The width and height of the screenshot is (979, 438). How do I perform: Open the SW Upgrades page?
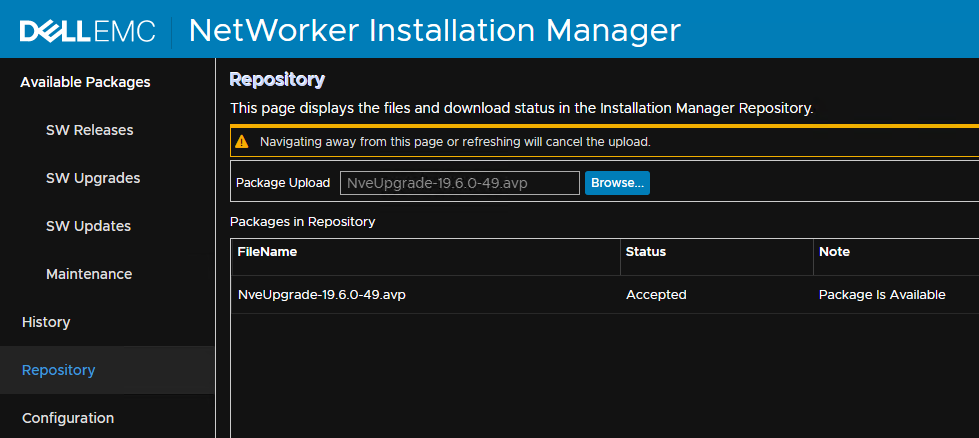pyautogui.click(x=93, y=178)
